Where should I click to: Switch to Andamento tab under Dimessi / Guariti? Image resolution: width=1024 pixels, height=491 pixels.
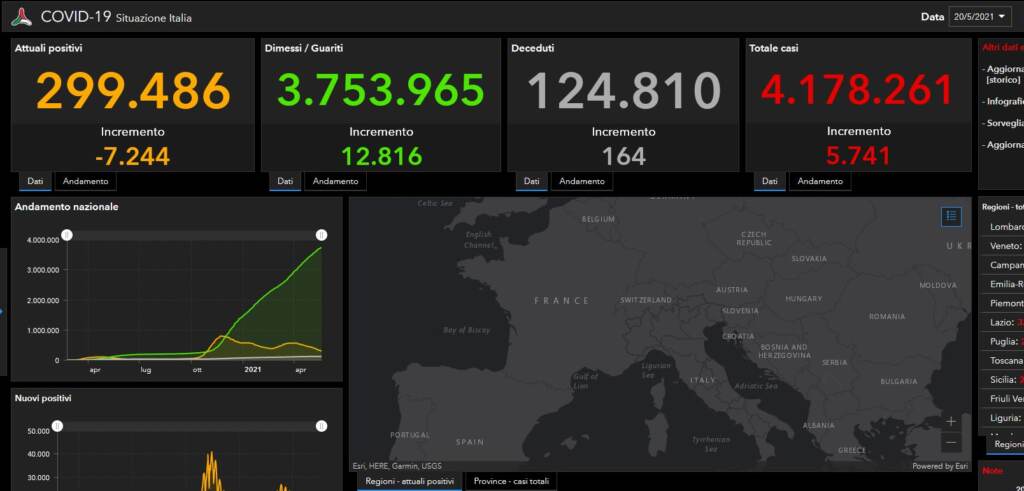click(x=335, y=181)
